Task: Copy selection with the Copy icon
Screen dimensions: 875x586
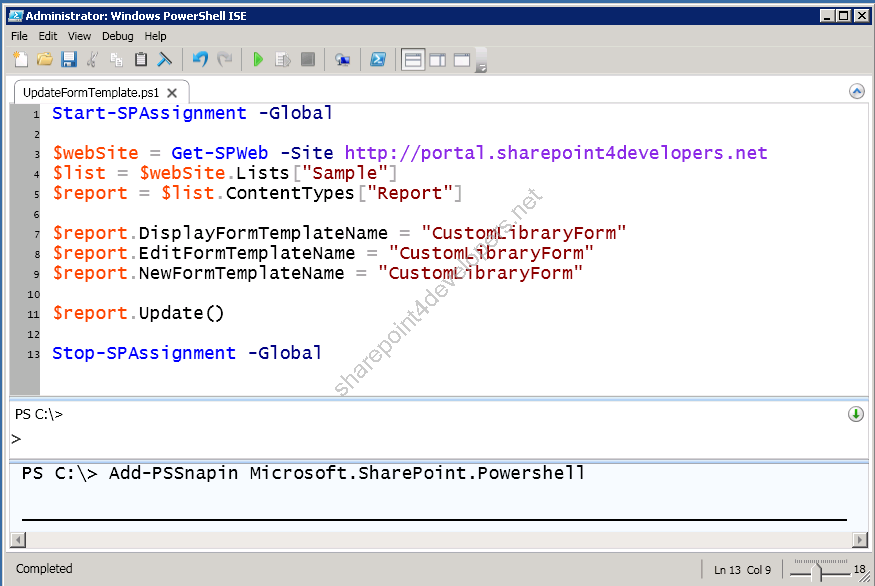Action: [117, 59]
